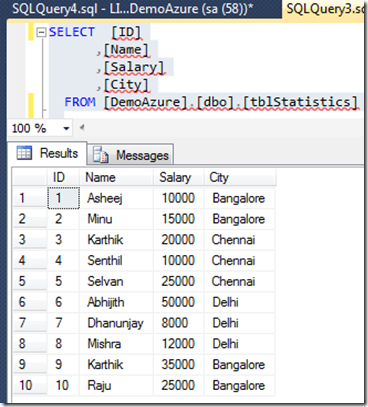Image resolution: width=368 pixels, height=407 pixels.
Task: Click Raju's Bangalore city cell
Action: coord(239,386)
